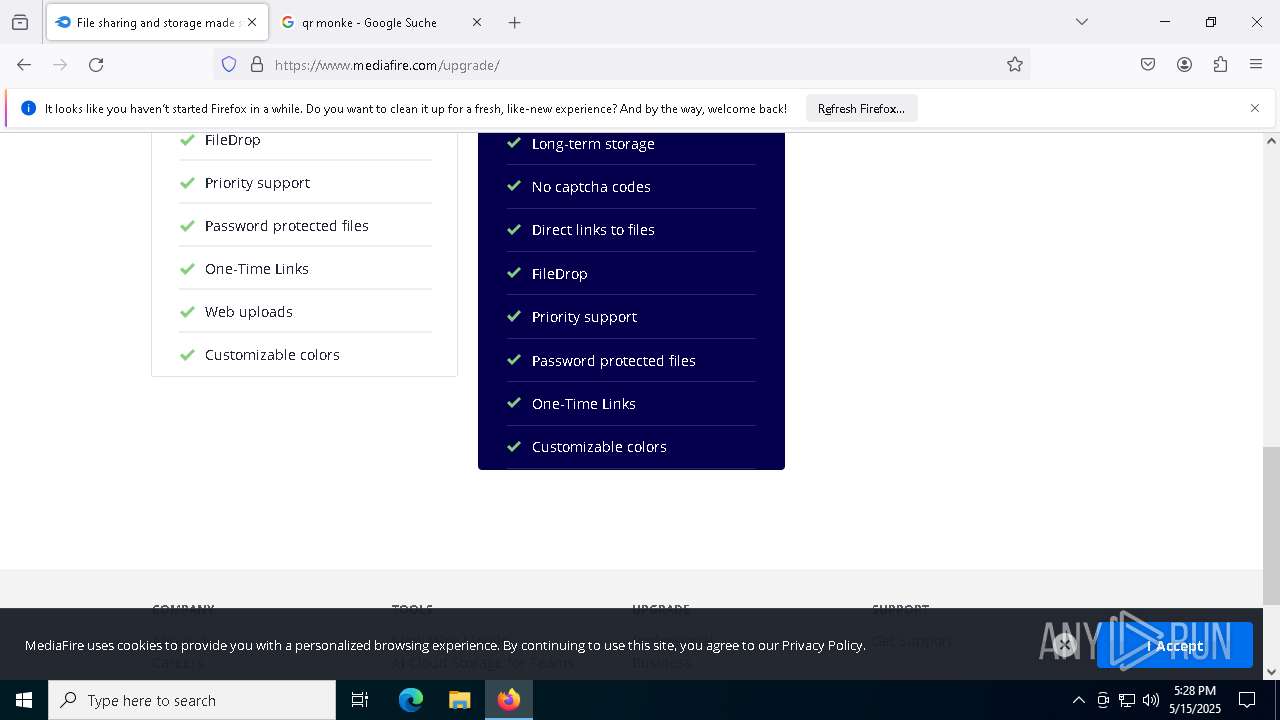Open the Firefox View recent browsing icon

click(x=20, y=22)
